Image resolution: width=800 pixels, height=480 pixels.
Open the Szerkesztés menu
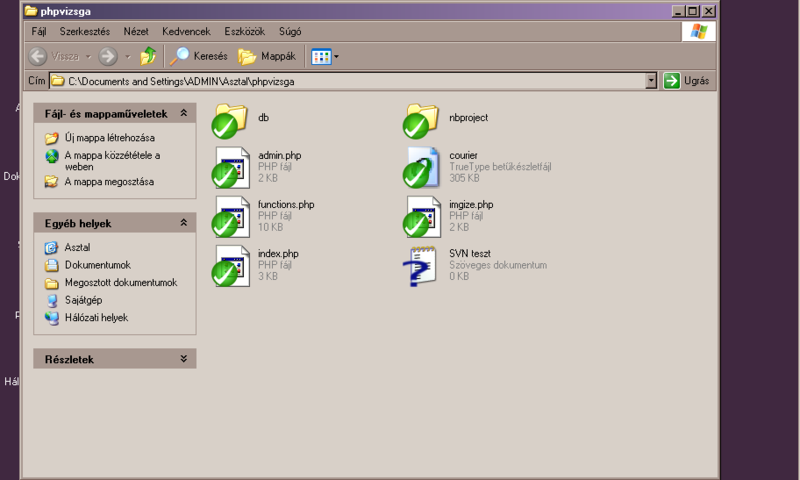[x=85, y=32]
